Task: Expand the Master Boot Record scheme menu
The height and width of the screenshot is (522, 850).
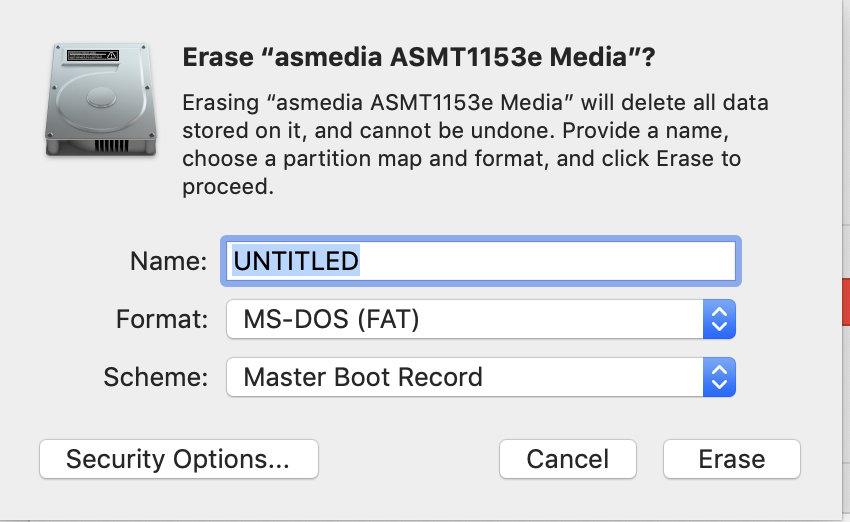Action: click(x=481, y=377)
